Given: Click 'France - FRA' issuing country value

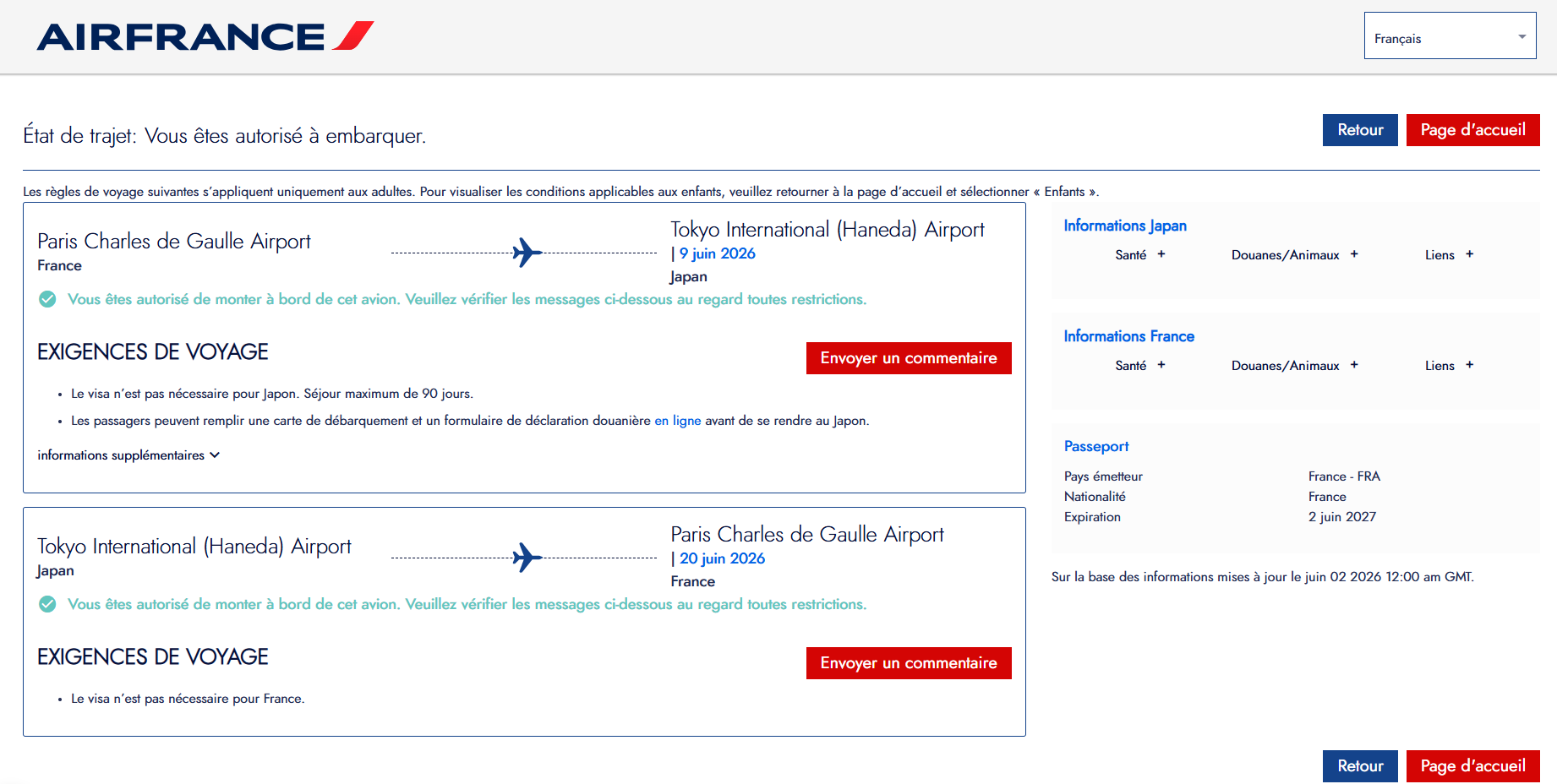Looking at the screenshot, I should [x=1344, y=476].
